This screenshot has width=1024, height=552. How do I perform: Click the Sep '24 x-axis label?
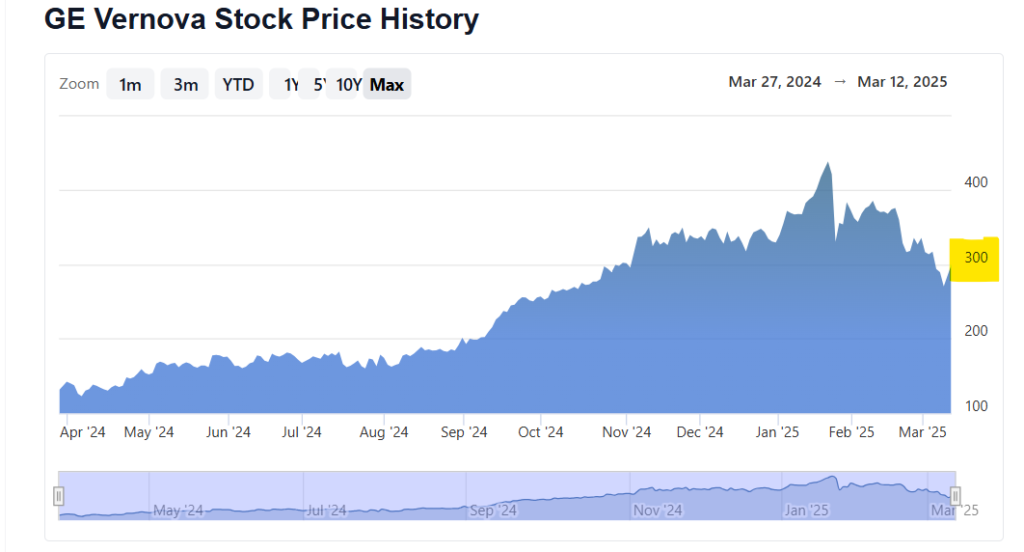point(464,432)
